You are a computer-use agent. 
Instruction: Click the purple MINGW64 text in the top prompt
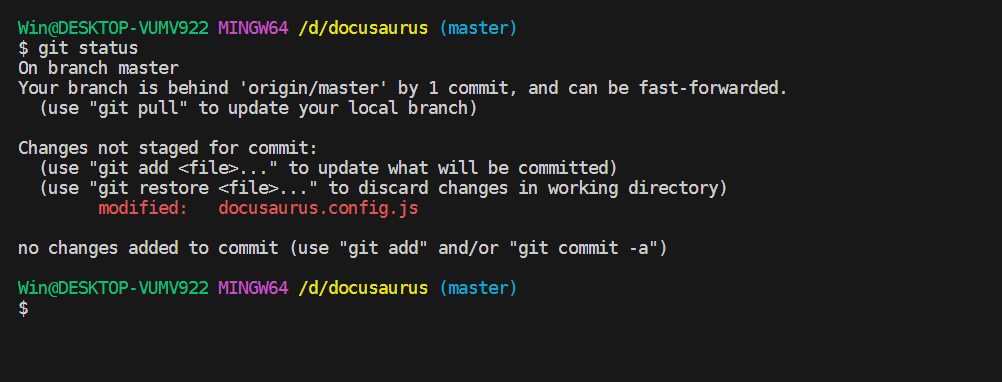tap(253, 28)
